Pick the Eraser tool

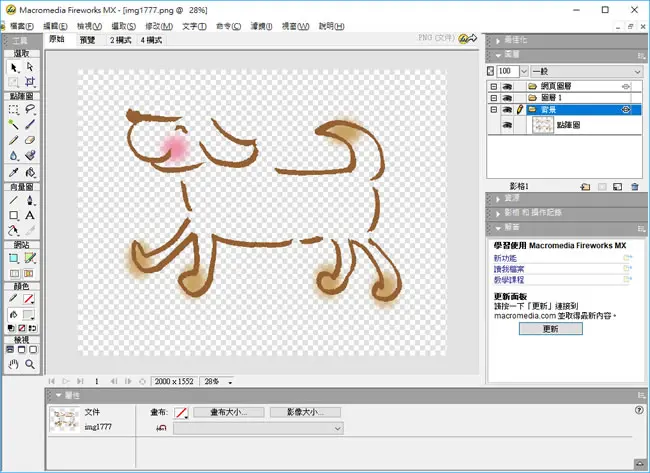(29, 140)
